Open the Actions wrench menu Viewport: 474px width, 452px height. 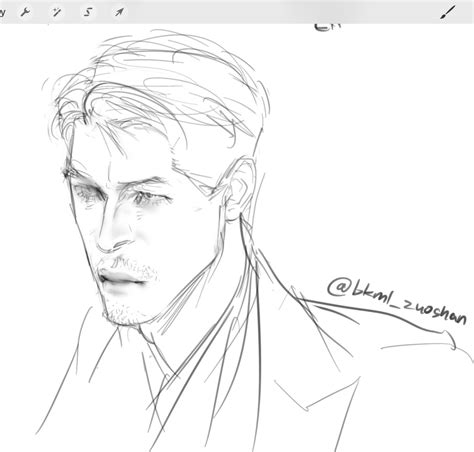[25, 12]
